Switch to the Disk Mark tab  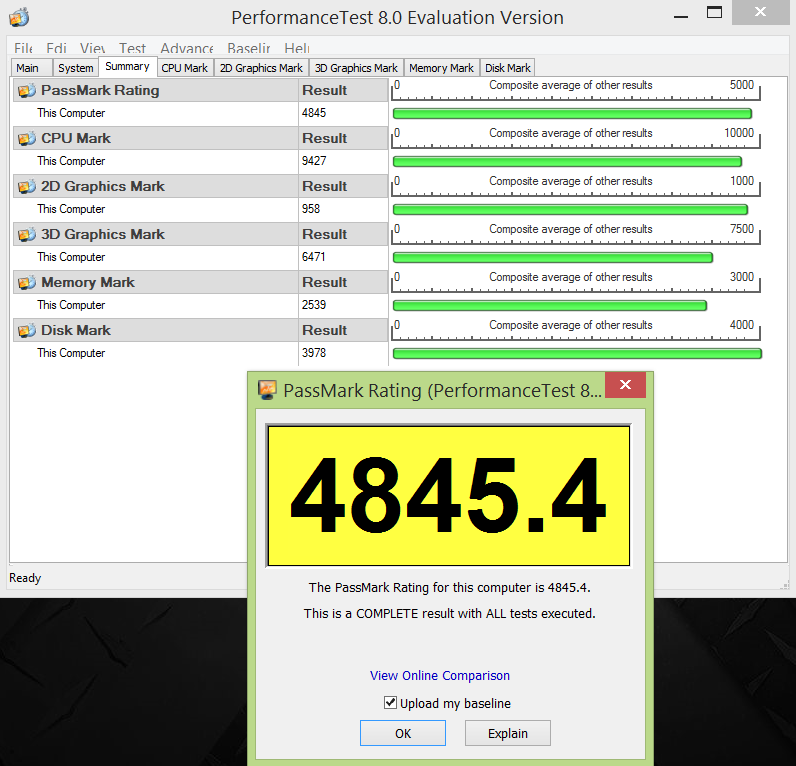point(508,68)
